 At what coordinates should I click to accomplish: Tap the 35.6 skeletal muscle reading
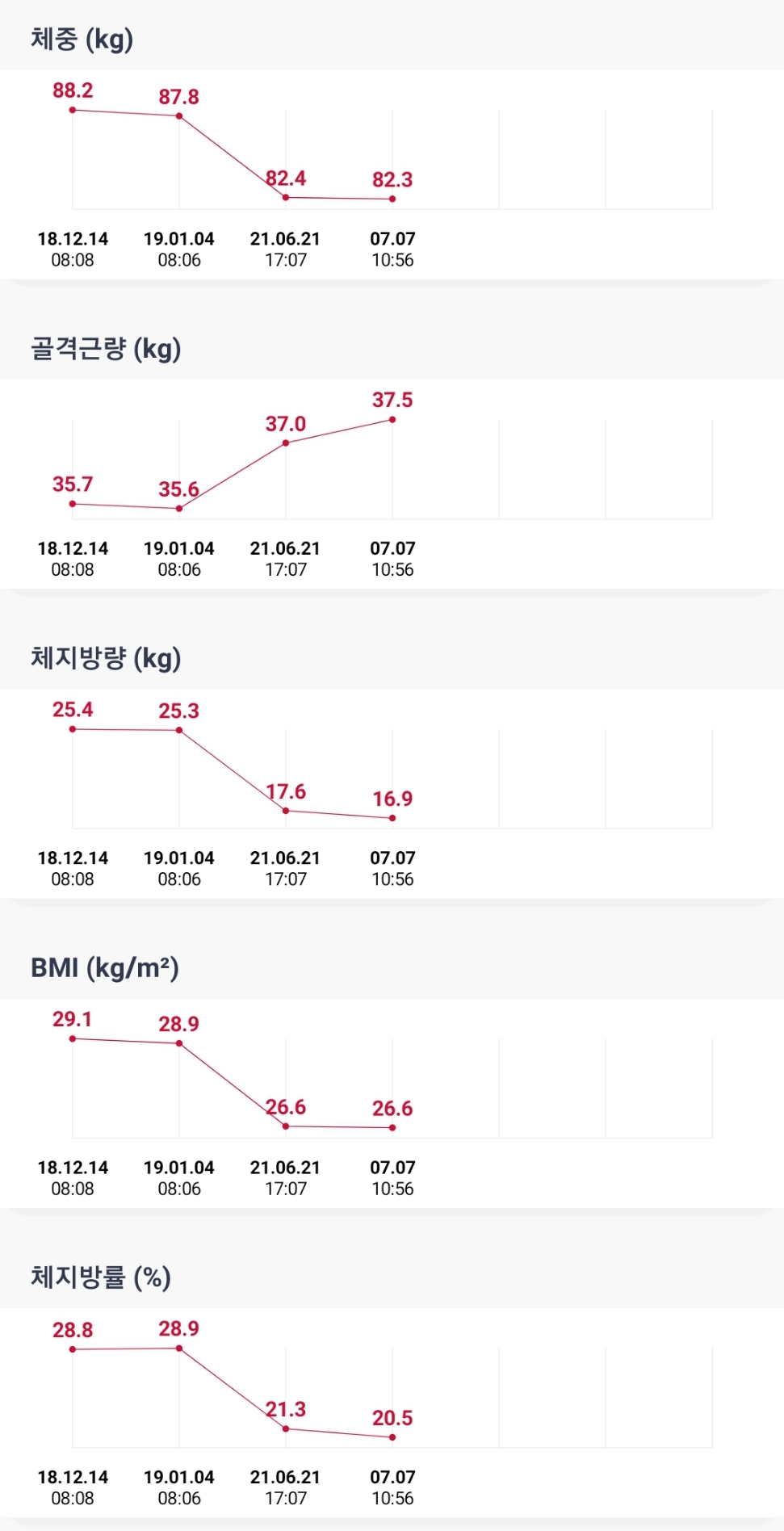(x=178, y=489)
